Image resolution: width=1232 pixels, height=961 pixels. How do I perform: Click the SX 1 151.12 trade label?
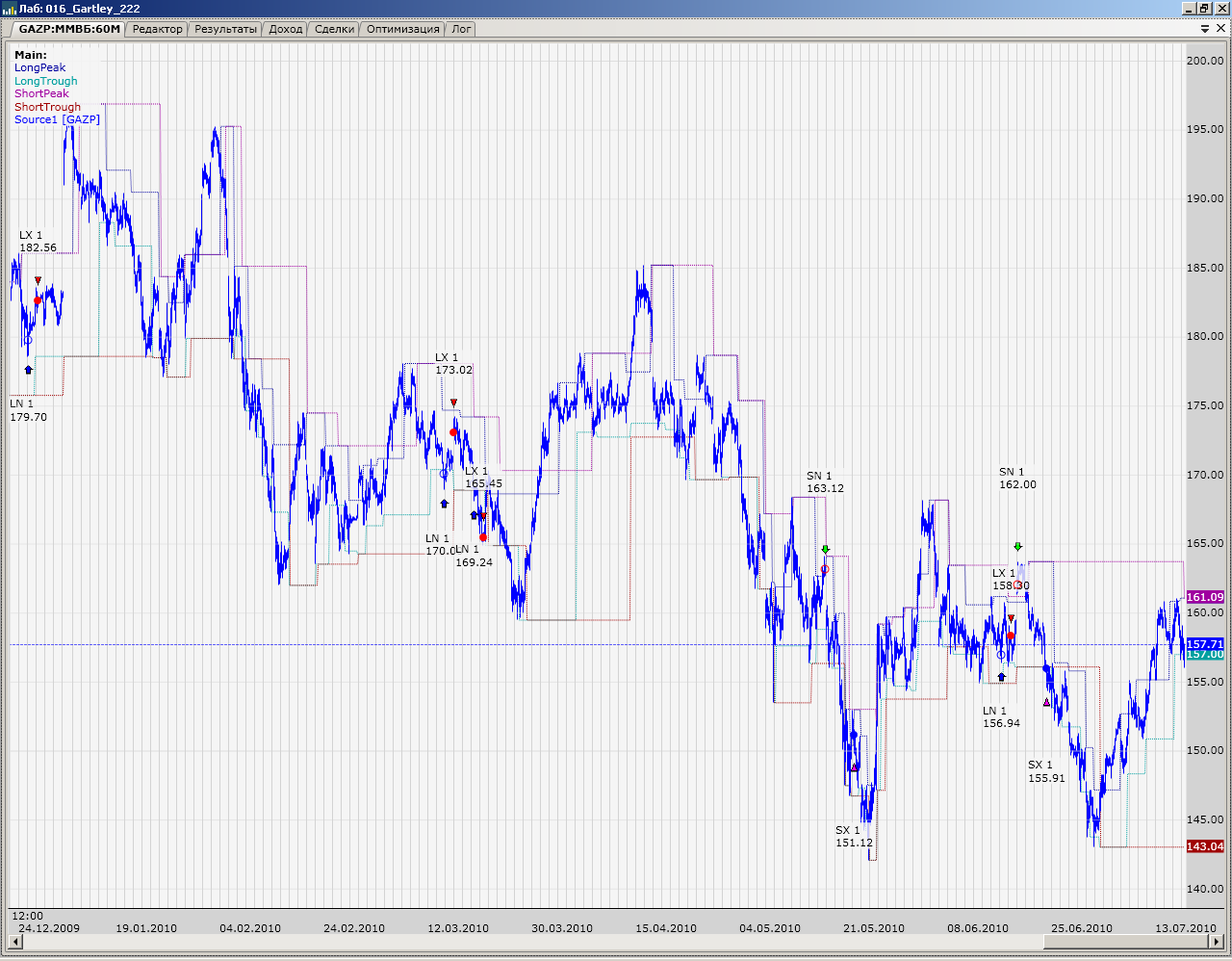coord(855,837)
